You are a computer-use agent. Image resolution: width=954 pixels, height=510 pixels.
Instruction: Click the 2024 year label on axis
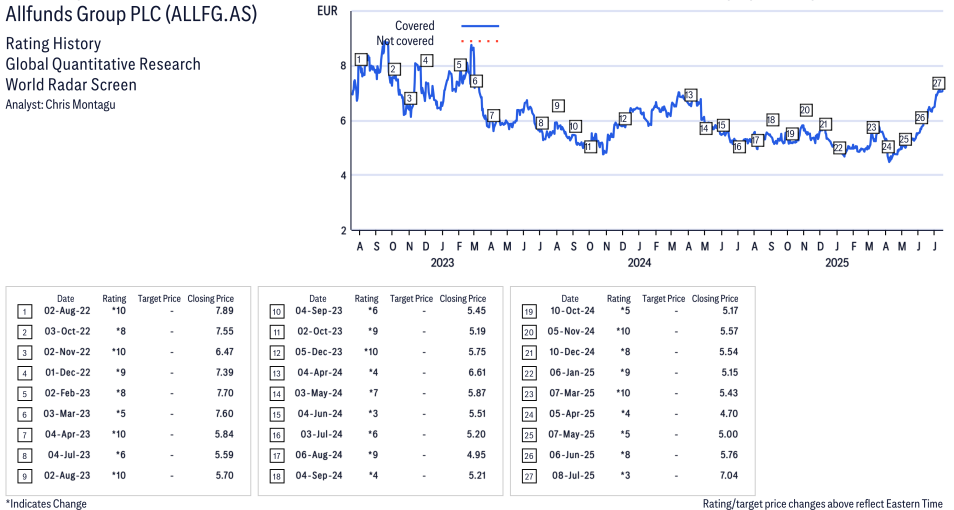coord(639,262)
